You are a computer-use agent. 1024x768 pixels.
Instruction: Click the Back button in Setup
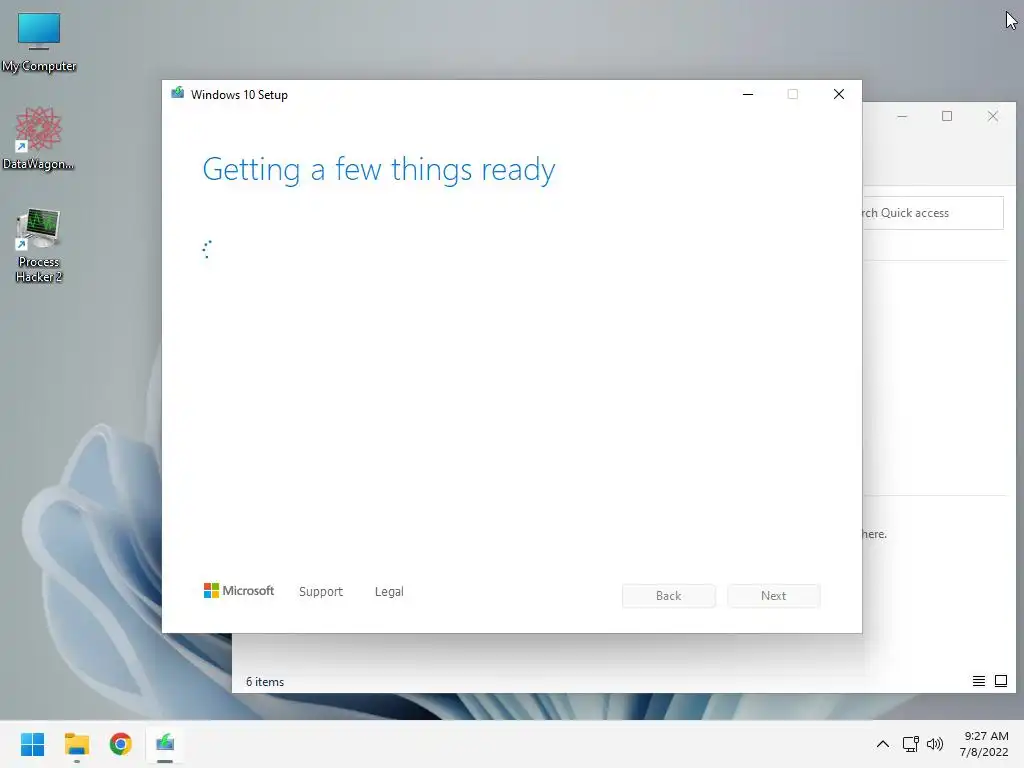click(x=668, y=596)
